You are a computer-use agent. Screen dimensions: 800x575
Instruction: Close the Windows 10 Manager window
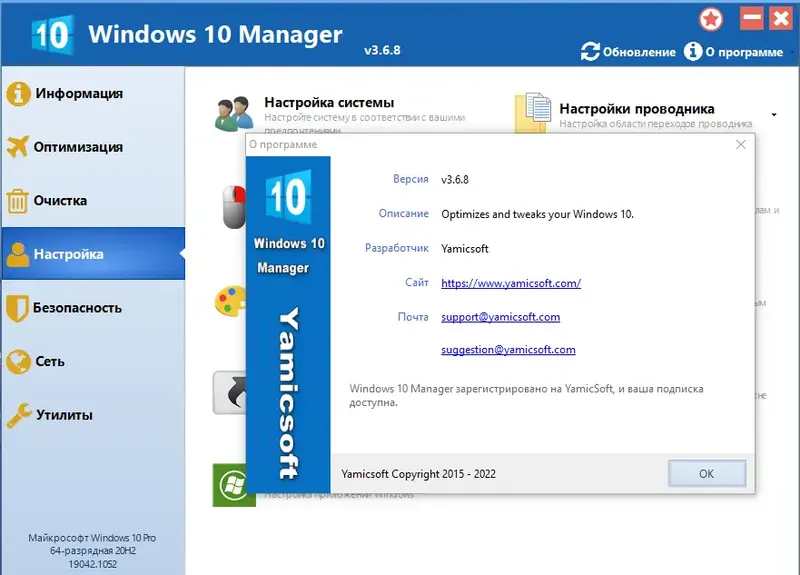pos(781,18)
